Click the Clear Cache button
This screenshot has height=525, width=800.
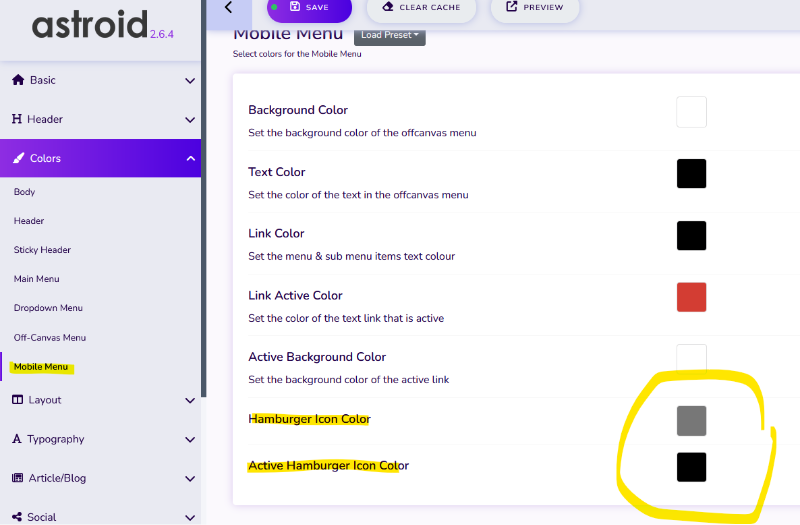click(421, 9)
